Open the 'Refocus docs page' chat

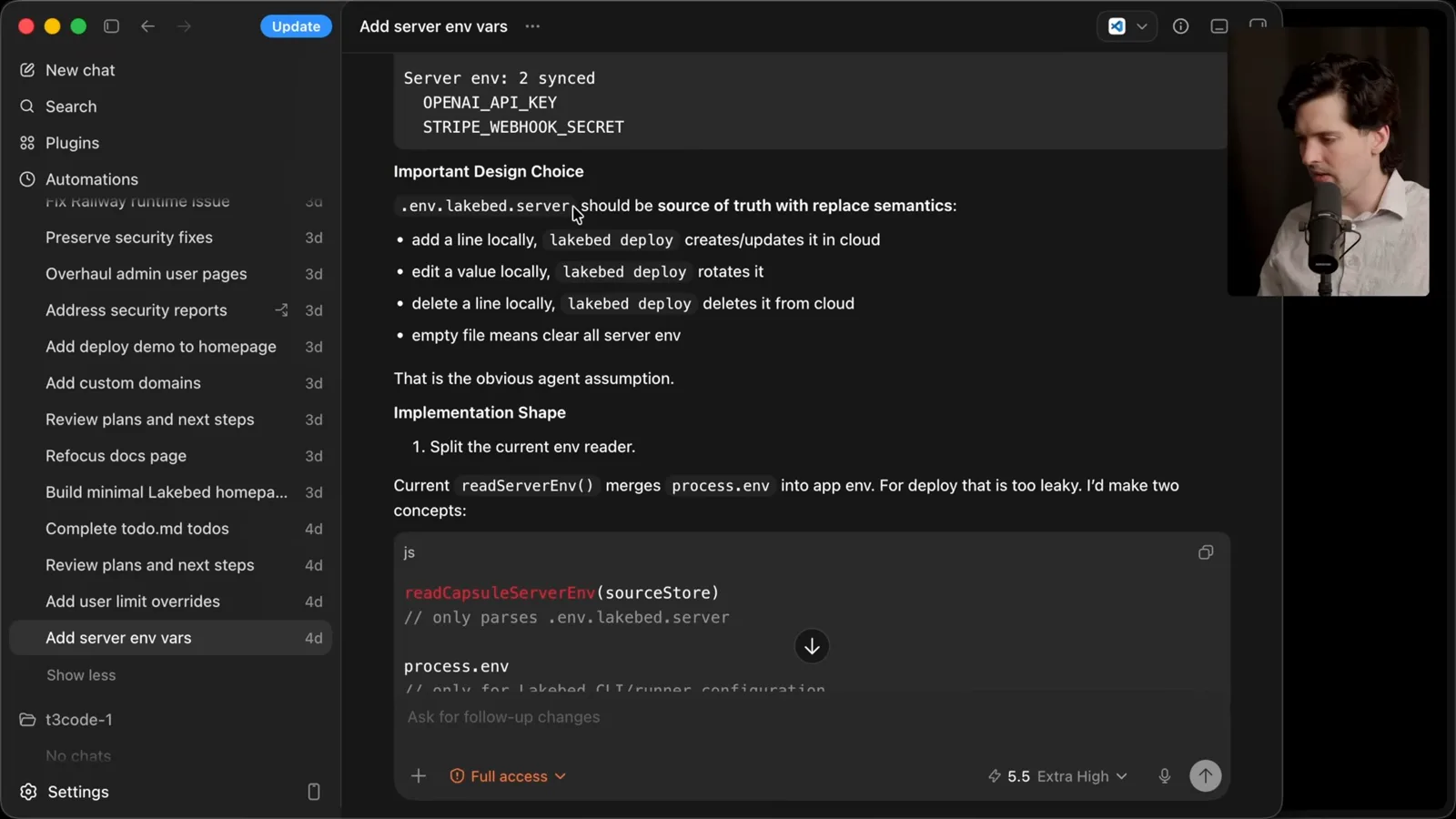point(170,456)
